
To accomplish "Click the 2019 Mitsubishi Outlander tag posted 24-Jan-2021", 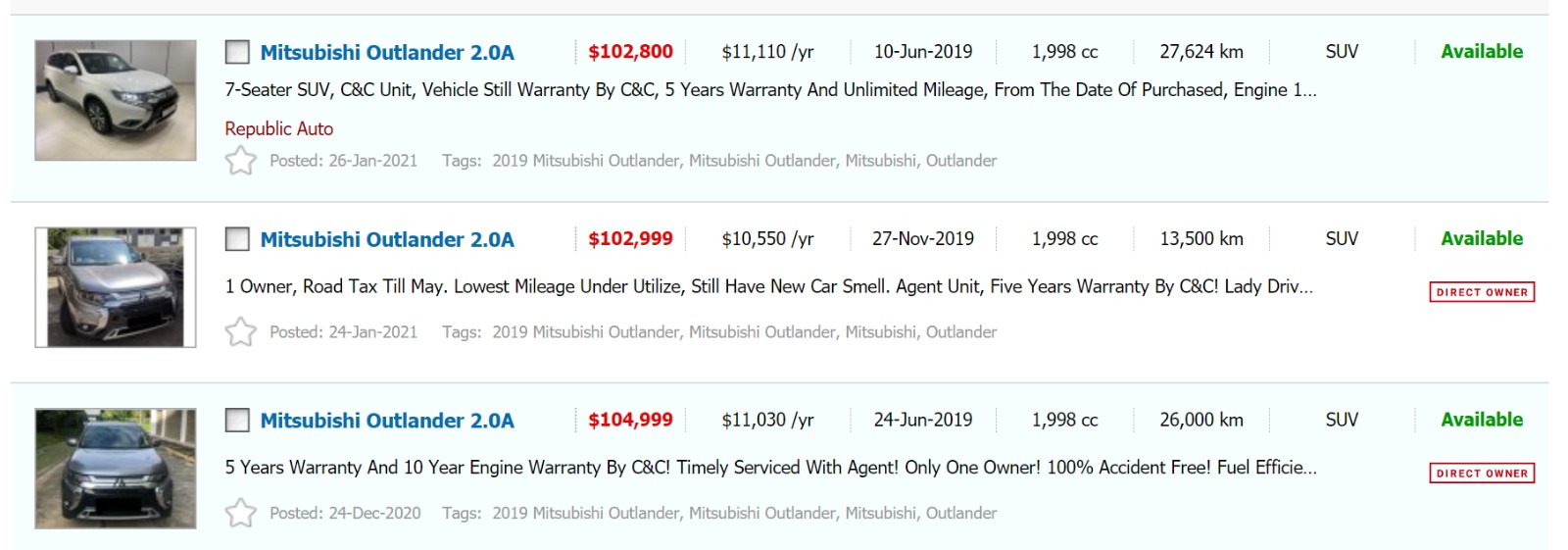I will (585, 332).
